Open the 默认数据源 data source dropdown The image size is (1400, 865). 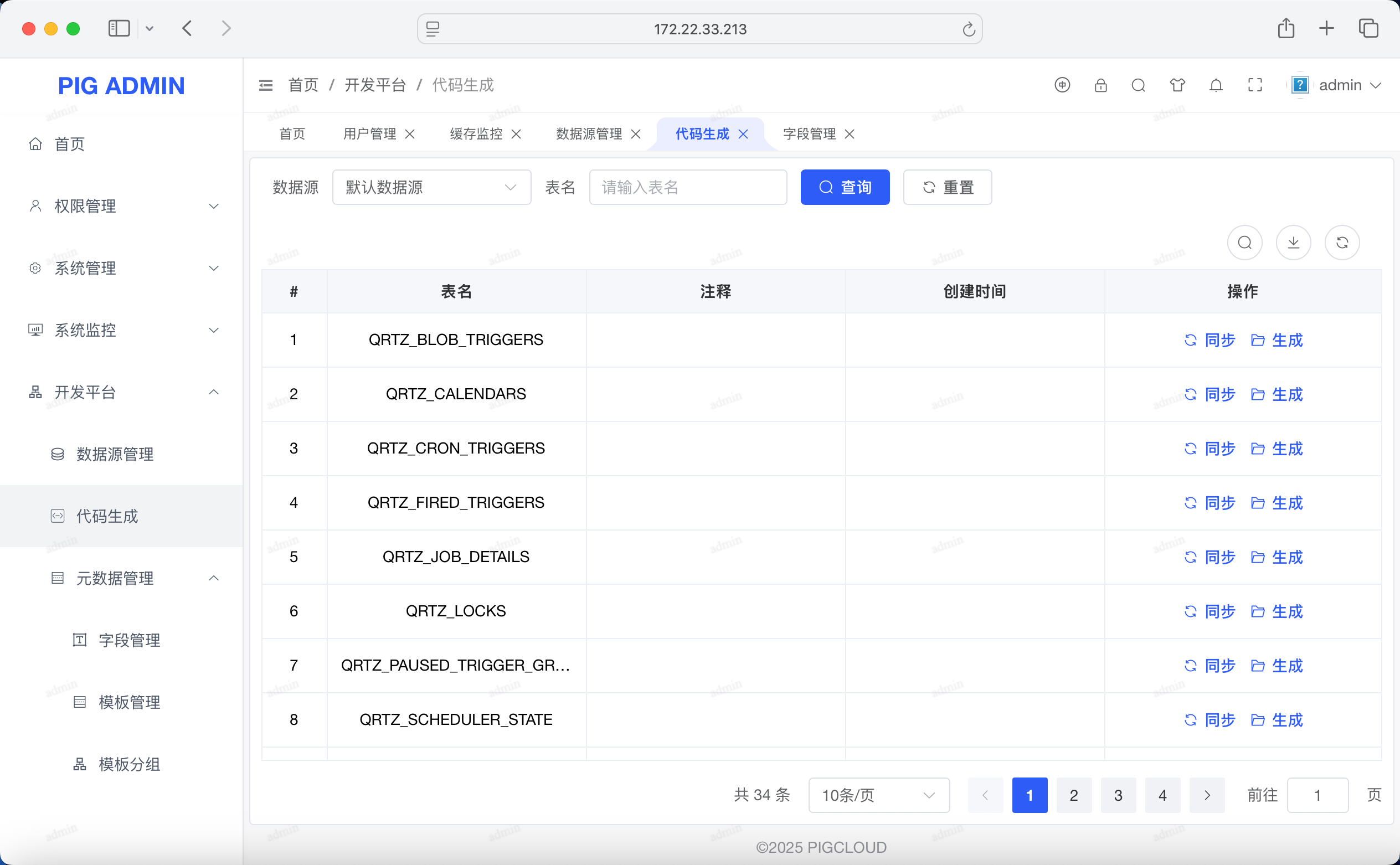(431, 187)
